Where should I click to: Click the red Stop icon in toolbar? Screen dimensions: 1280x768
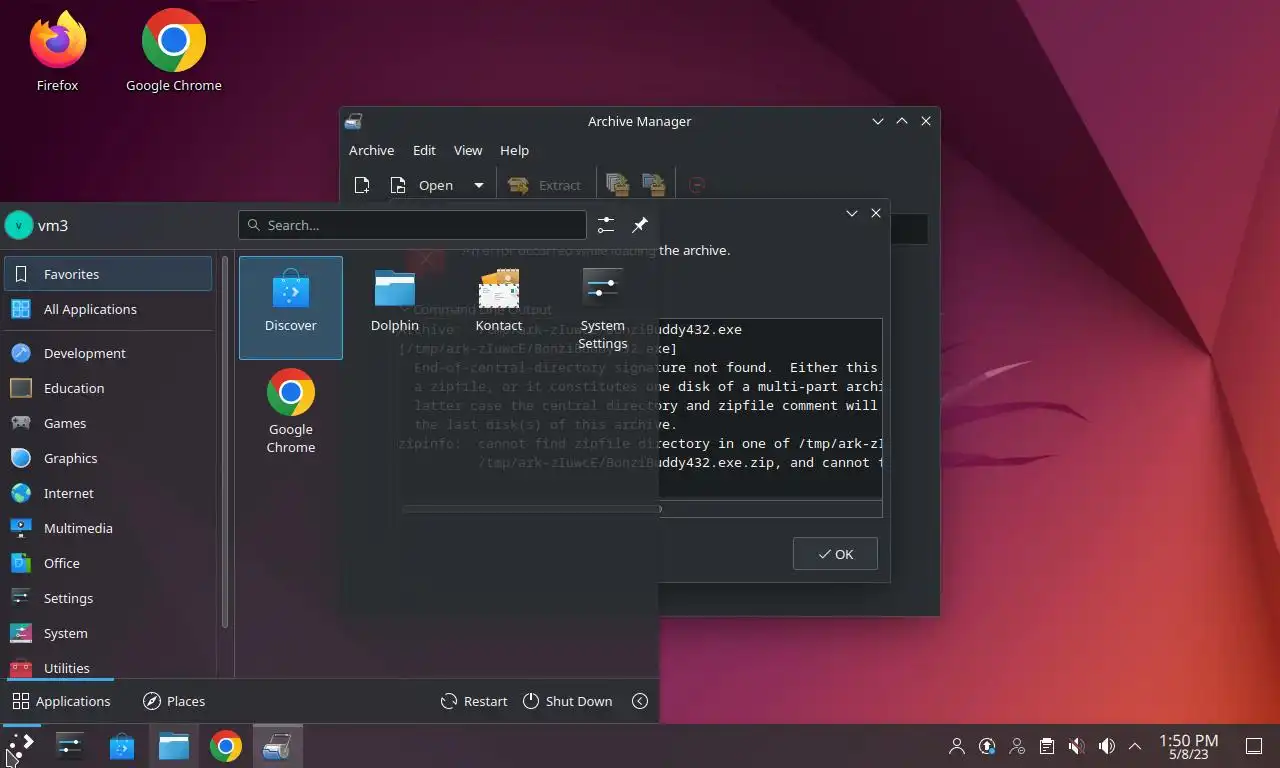[x=698, y=185]
